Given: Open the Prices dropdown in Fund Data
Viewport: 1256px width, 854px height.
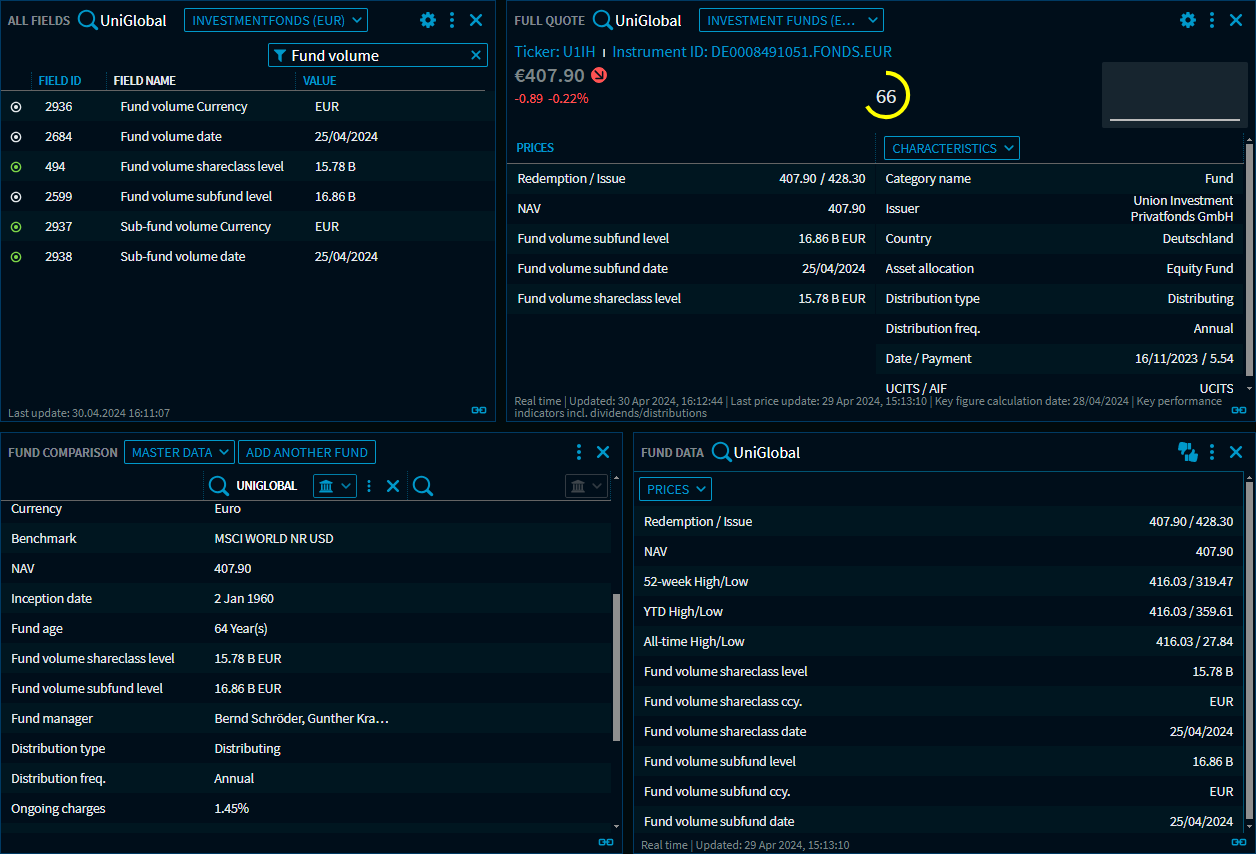Looking at the screenshot, I should pos(675,490).
